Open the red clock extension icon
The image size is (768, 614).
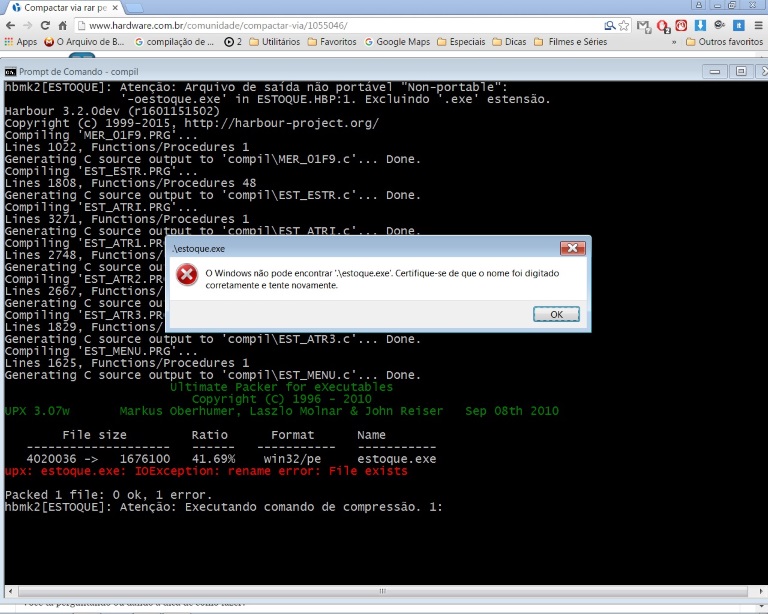point(681,25)
